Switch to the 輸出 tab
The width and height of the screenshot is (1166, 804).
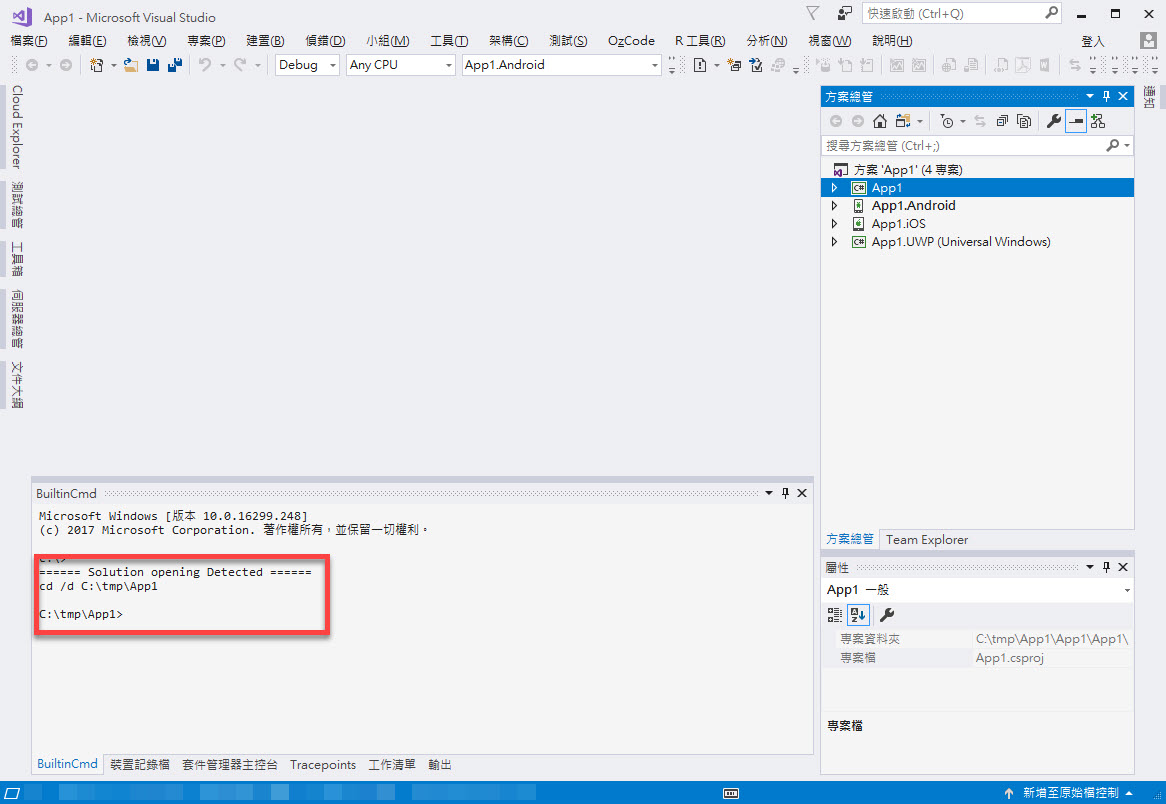tap(440, 765)
